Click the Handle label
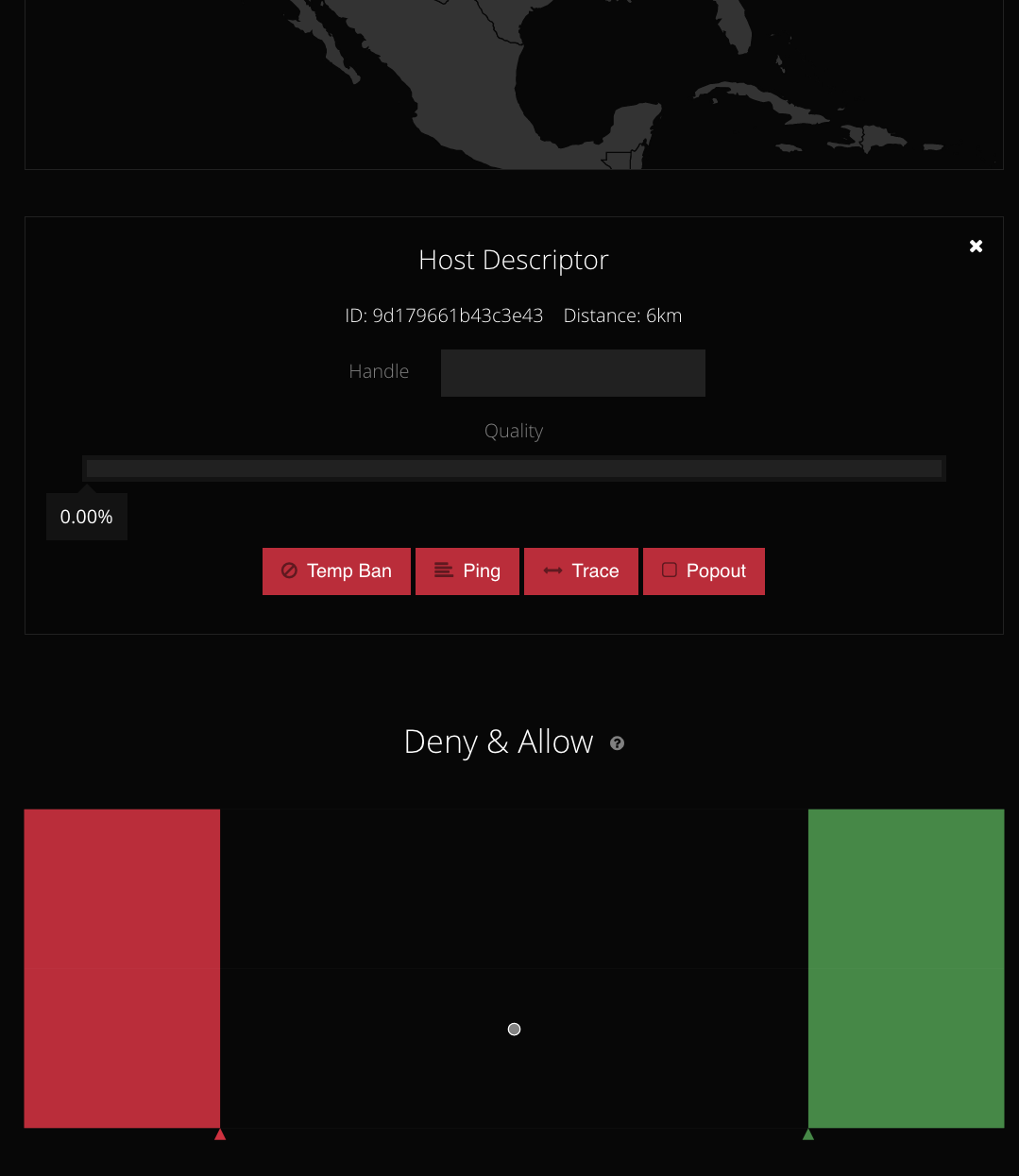This screenshot has height=1176, width=1019. click(379, 371)
